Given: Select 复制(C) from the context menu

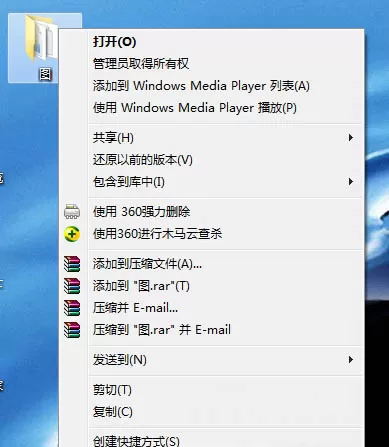Looking at the screenshot, I should 113,412.
